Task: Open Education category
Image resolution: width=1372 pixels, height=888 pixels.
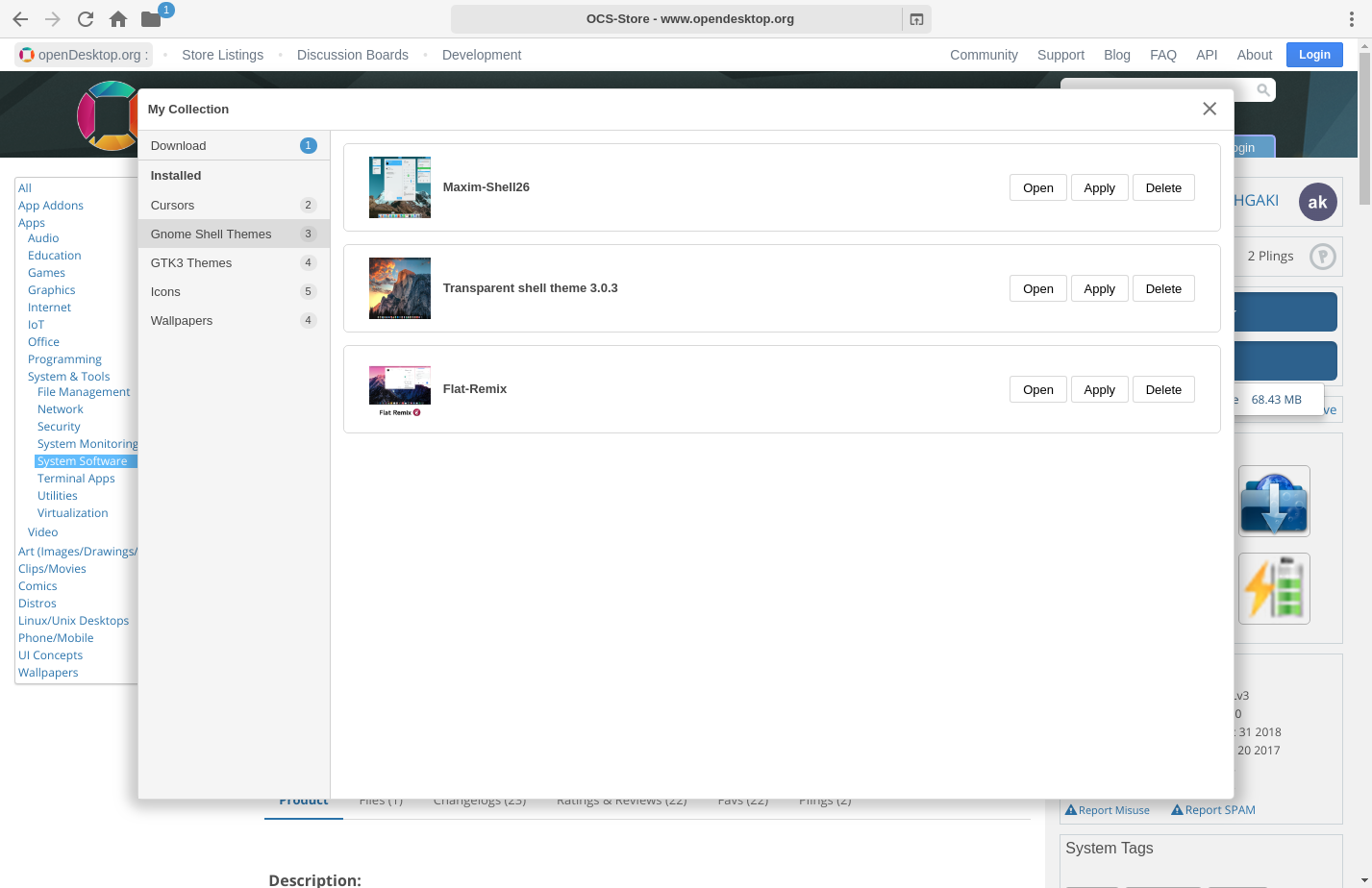Action: (55, 256)
